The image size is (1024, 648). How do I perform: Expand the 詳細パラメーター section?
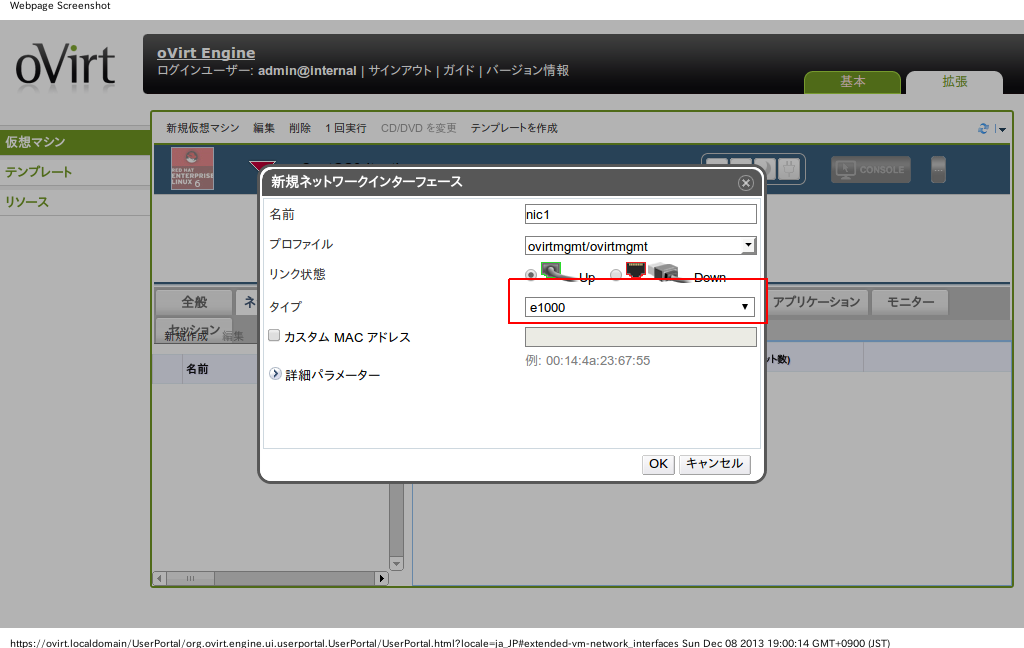[275, 374]
